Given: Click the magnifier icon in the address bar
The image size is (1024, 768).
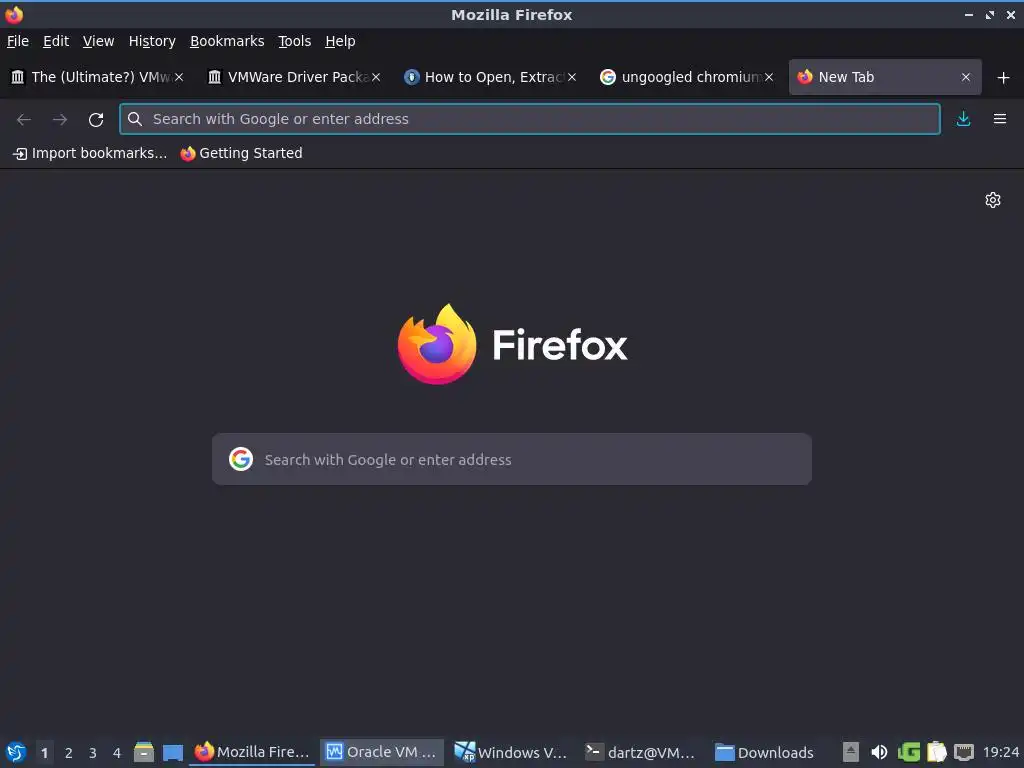Looking at the screenshot, I should tap(135, 119).
